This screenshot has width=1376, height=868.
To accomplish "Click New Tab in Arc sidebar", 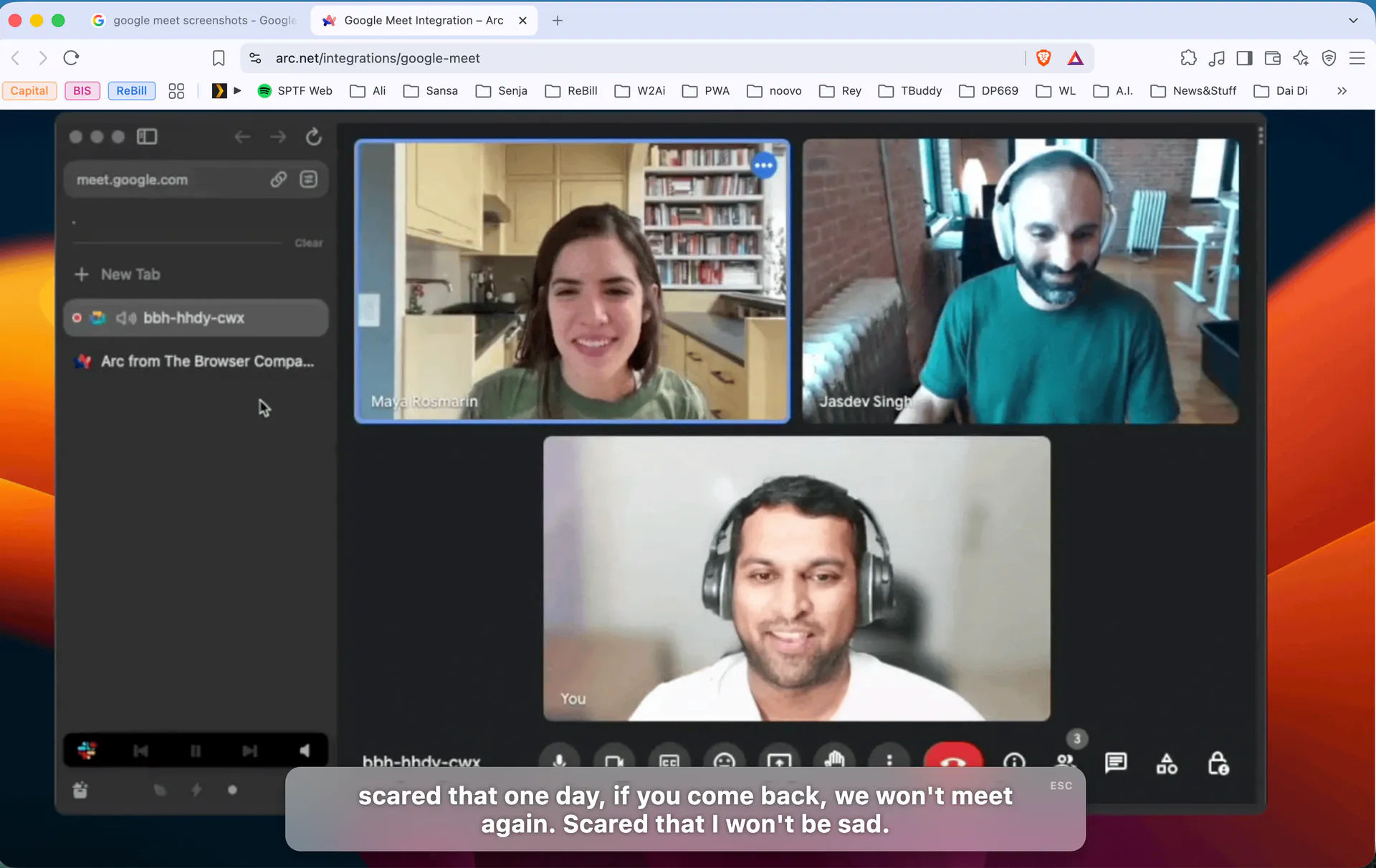I will pyautogui.click(x=118, y=275).
